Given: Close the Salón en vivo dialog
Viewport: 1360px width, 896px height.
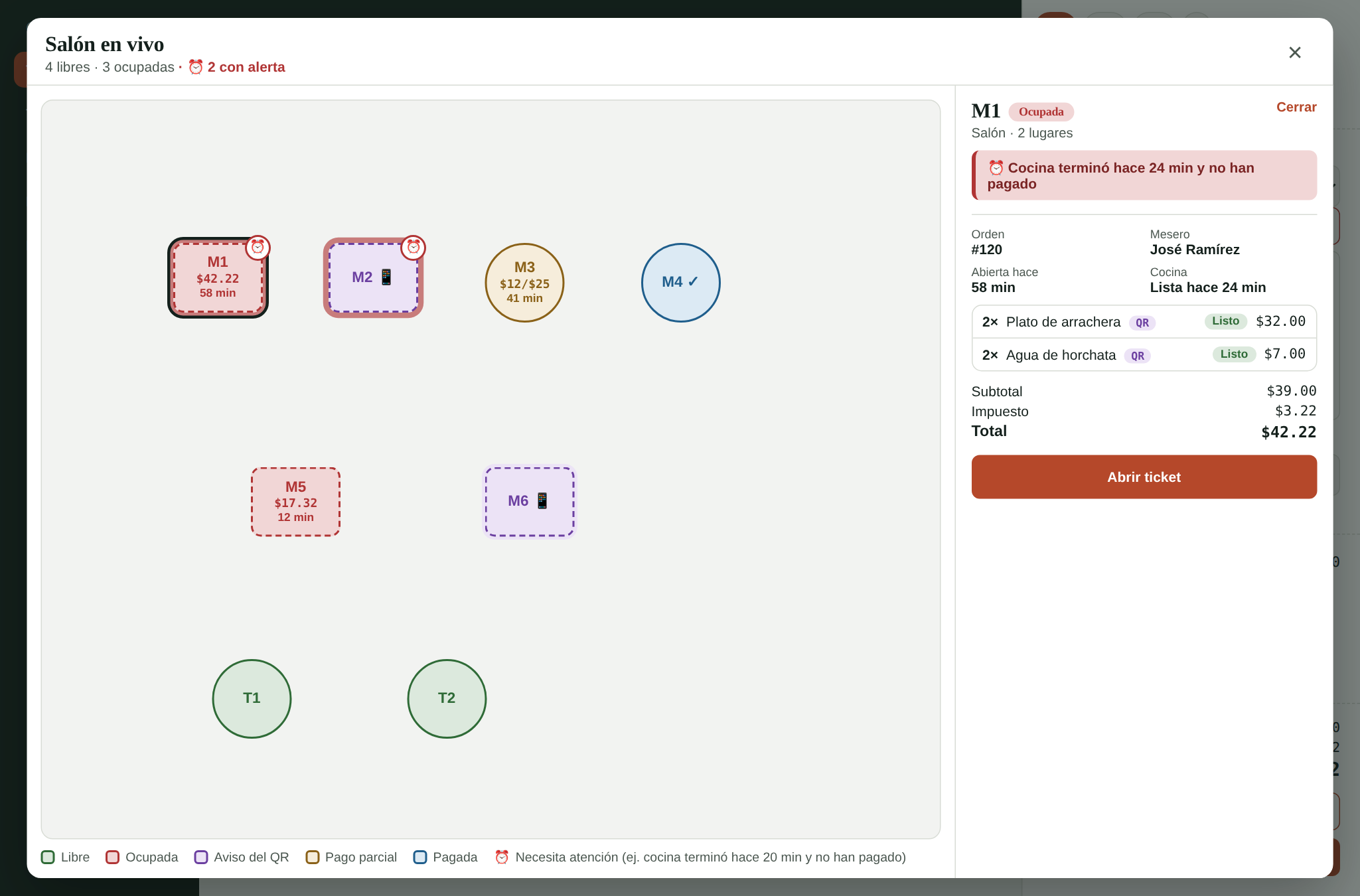Looking at the screenshot, I should [1294, 52].
